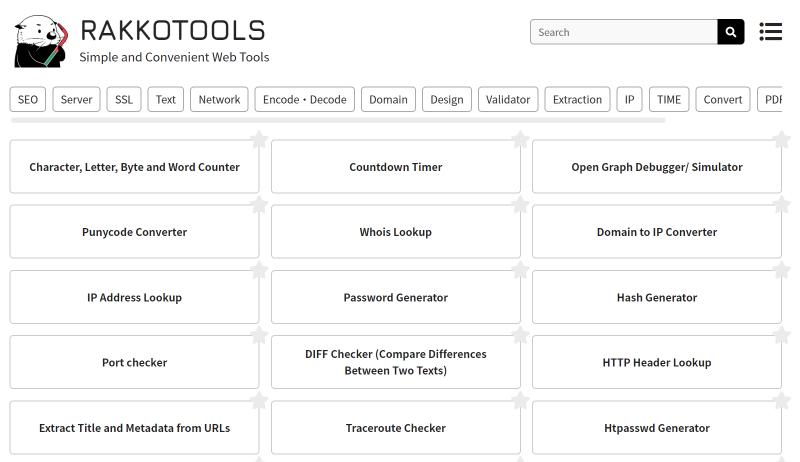Click the search magnifier button
Image resolution: width=800 pixels, height=462 pixels.
coord(730,32)
